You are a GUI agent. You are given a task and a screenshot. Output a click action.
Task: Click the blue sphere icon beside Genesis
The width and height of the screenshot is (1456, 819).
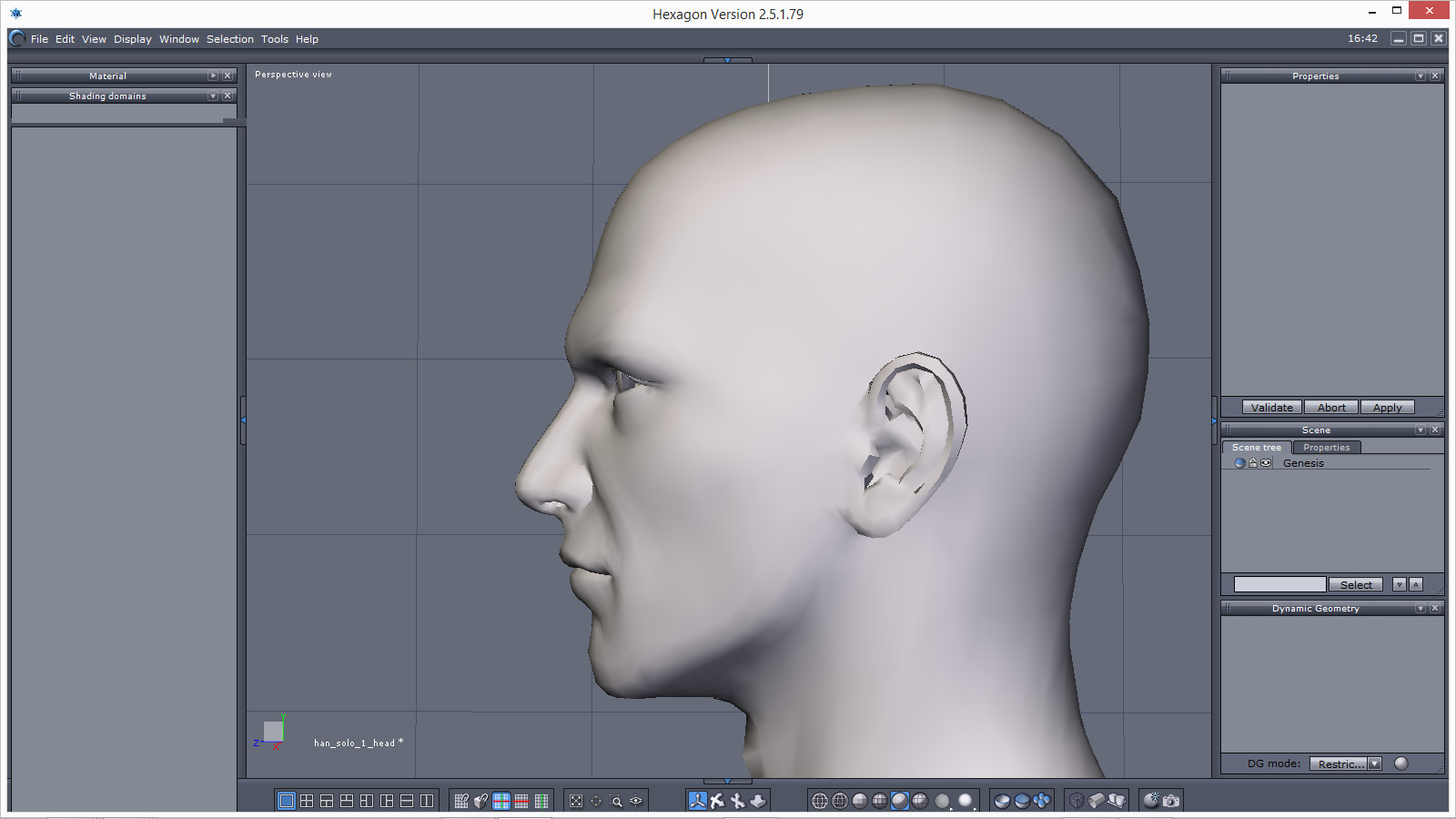1239,463
